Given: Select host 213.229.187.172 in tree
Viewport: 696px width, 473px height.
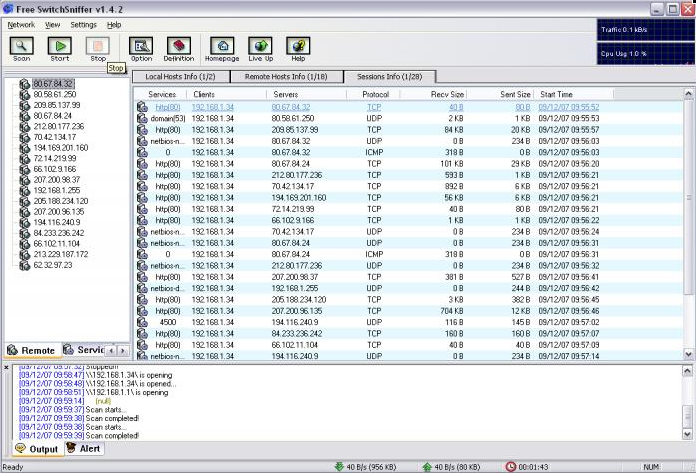Looking at the screenshot, I should point(61,254).
